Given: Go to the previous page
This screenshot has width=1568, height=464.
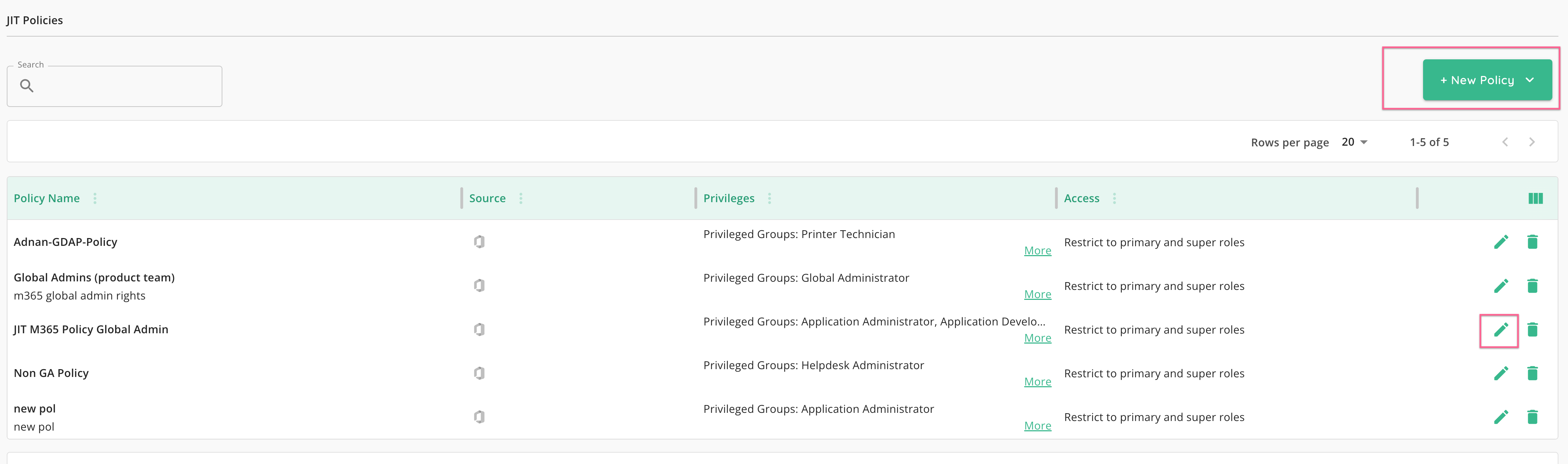Looking at the screenshot, I should point(1505,142).
